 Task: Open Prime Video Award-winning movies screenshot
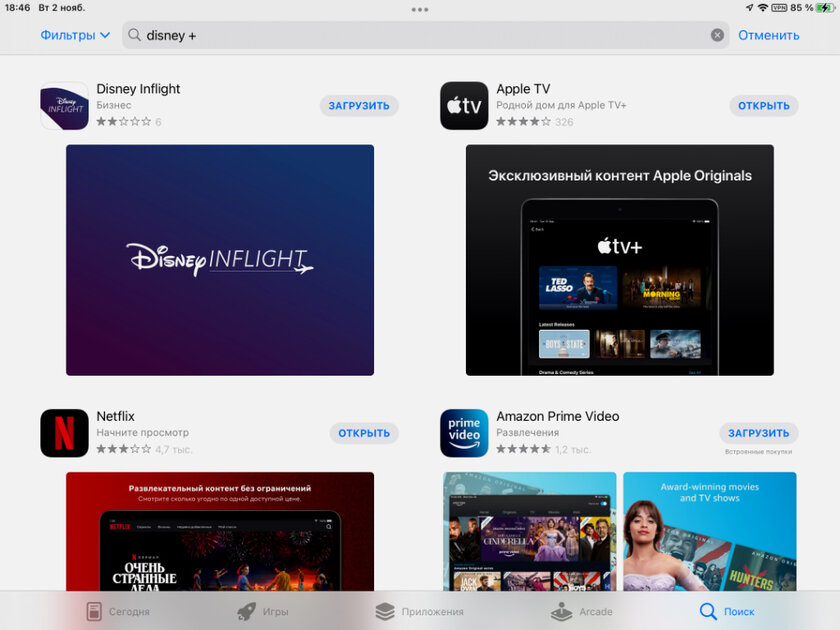pos(710,531)
